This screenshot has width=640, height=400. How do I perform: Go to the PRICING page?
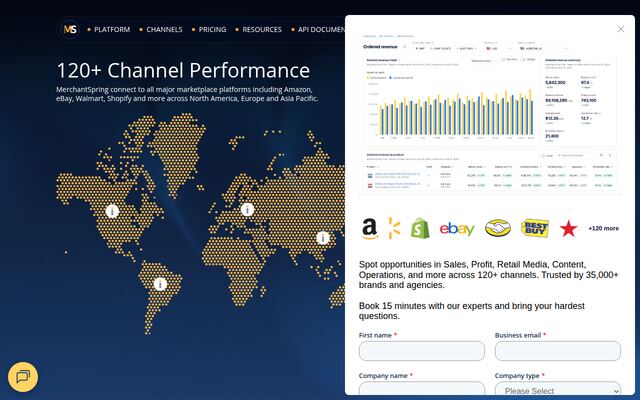point(212,29)
